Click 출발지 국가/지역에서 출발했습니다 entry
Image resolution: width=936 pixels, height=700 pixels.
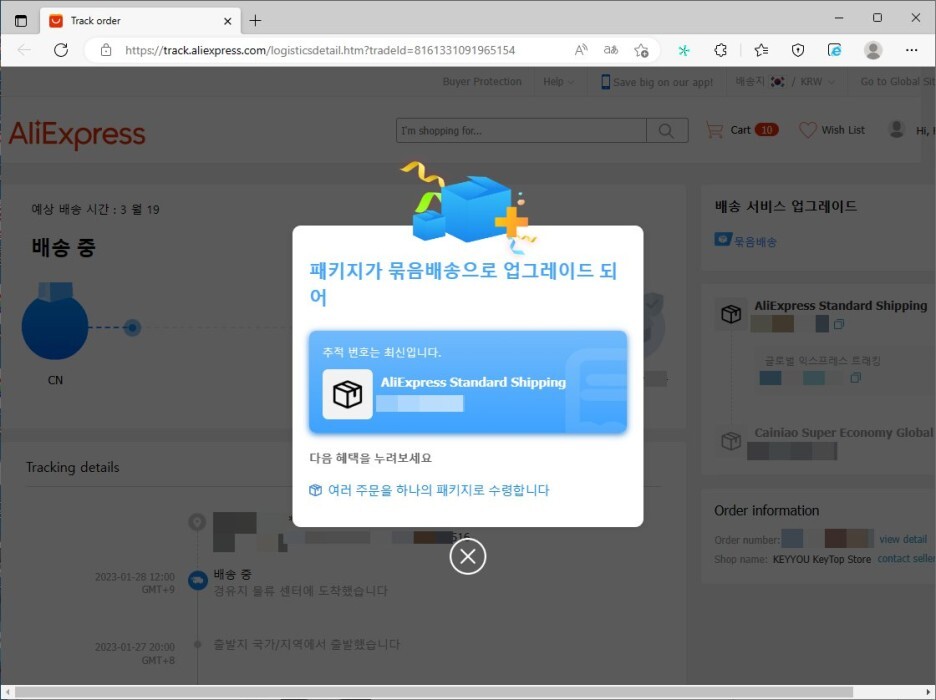point(307,645)
